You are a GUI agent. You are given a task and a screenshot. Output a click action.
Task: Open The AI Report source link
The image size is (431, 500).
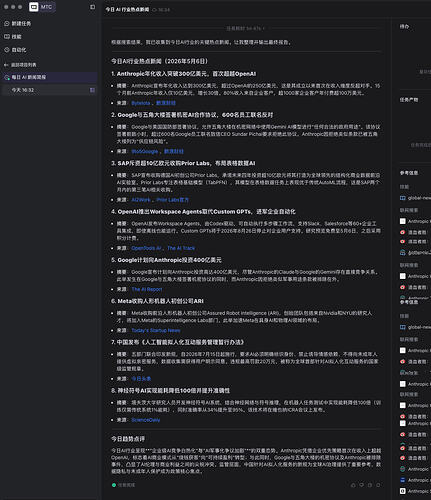[x=147, y=289]
